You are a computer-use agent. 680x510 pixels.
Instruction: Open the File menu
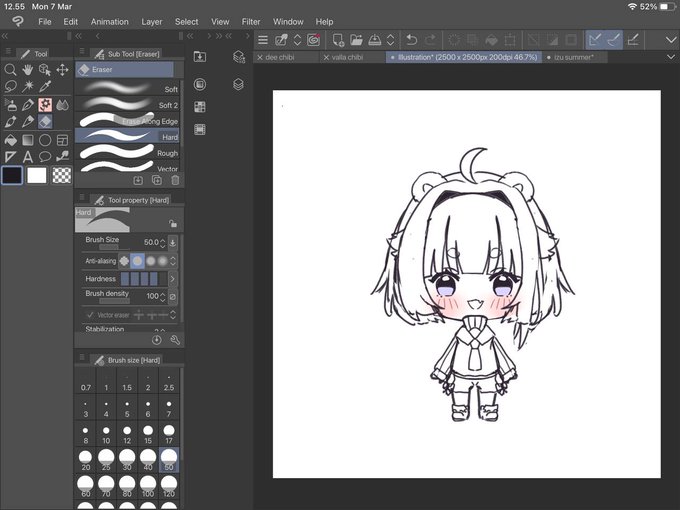pyautogui.click(x=45, y=22)
